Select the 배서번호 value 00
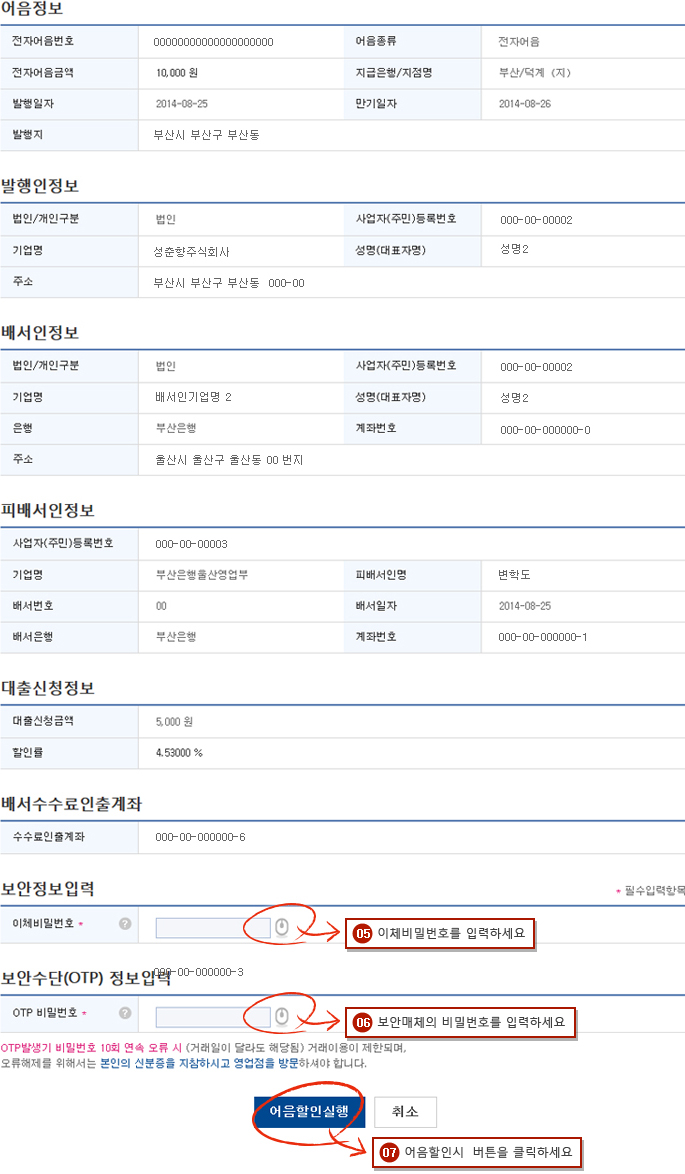Viewport: 685px width, 1174px height. [x=161, y=606]
